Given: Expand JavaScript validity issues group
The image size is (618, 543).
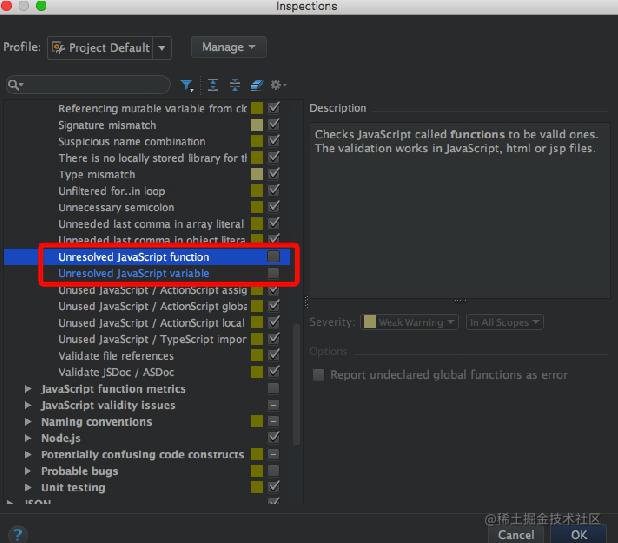Looking at the screenshot, I should 28,405.
